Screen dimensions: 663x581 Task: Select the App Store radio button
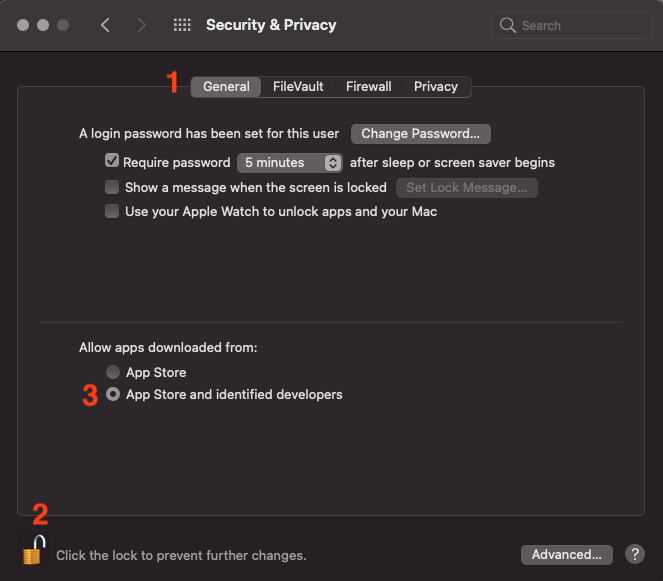coord(113,373)
